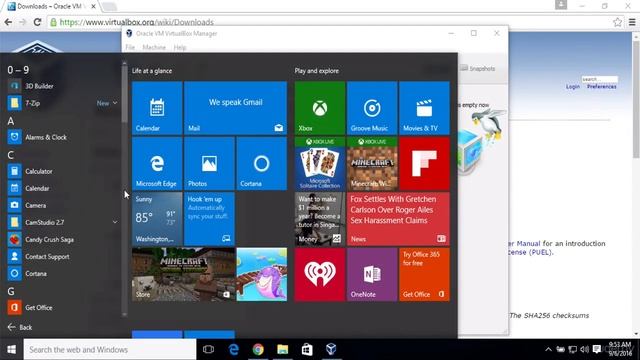Launch Edge from the taskbar

tap(233, 349)
